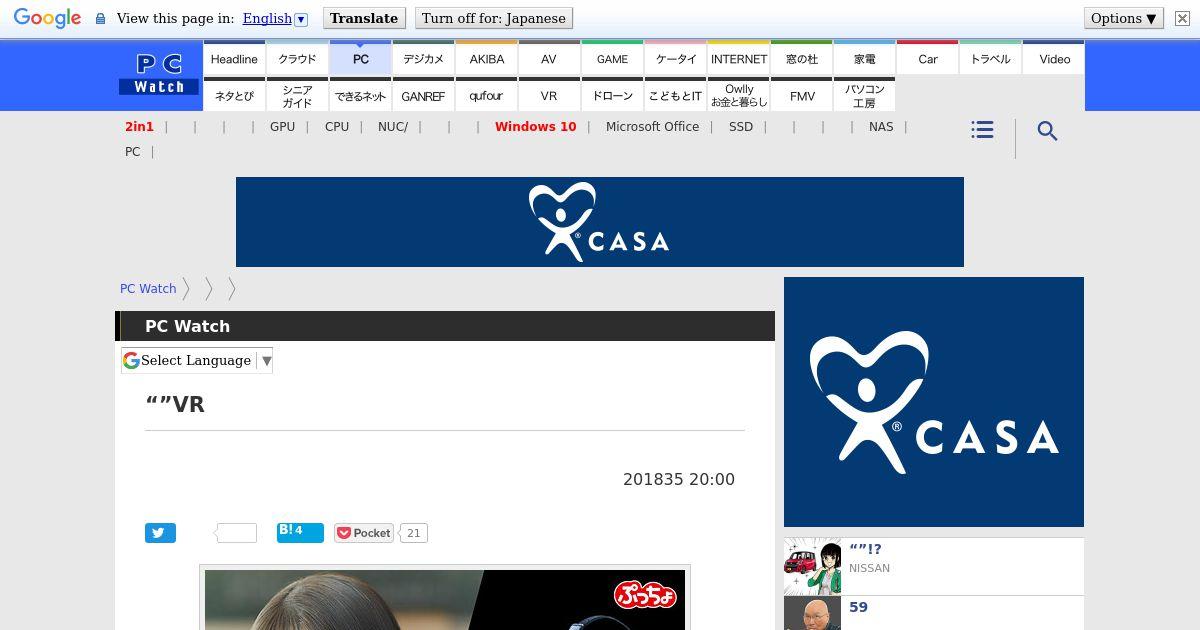This screenshot has height=630, width=1200.
Task: Open the sidebar article titled 59
Action: click(x=858, y=607)
